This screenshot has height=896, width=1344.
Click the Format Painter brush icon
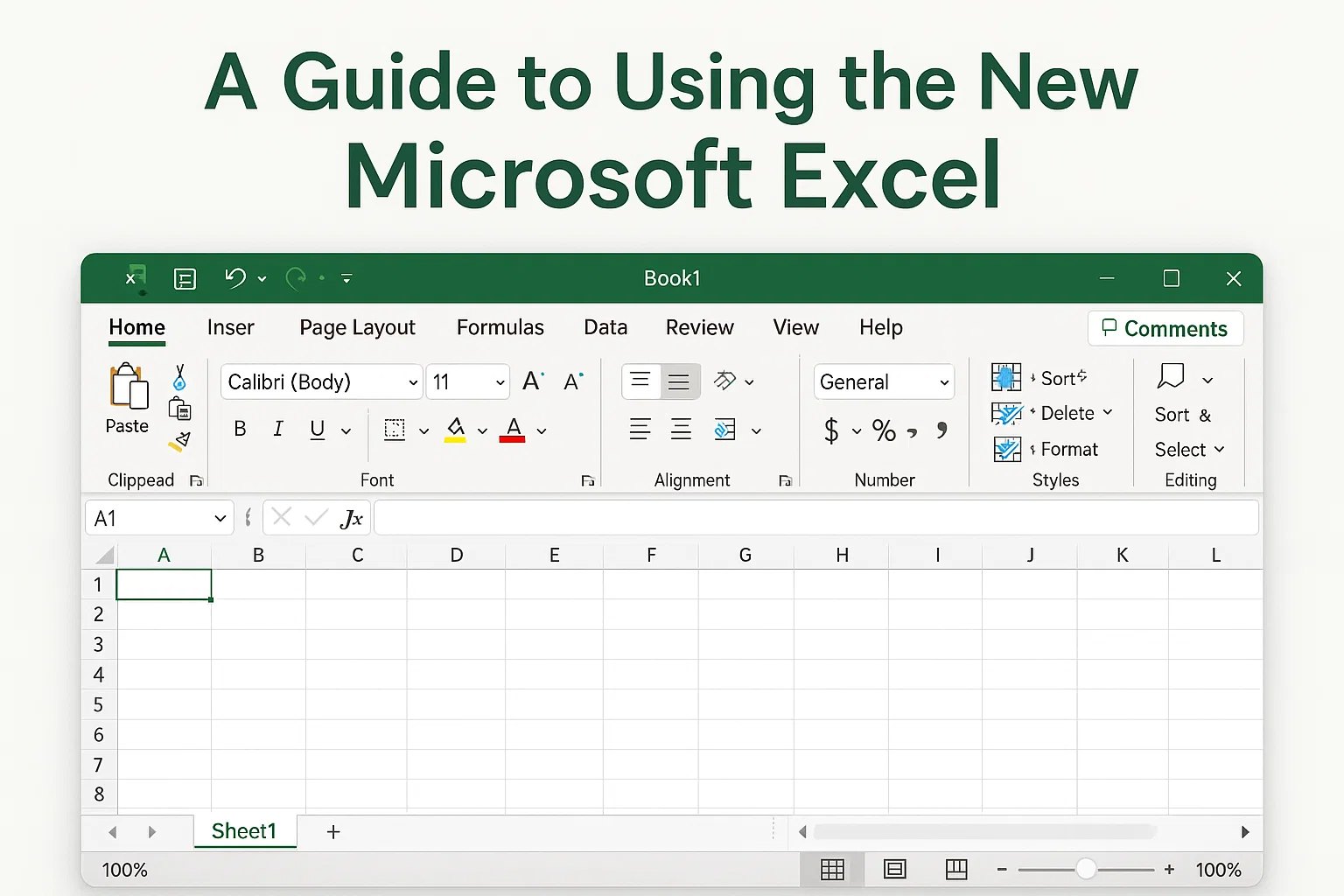(x=180, y=442)
